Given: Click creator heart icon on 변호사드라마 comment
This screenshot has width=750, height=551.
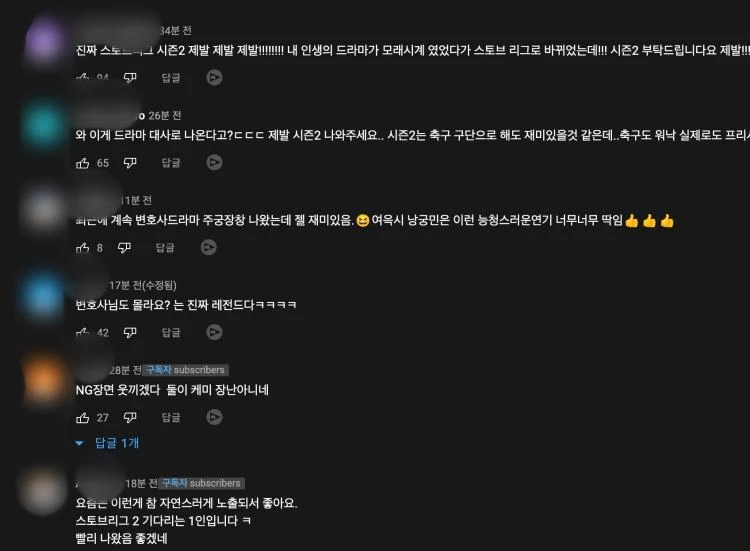Looking at the screenshot, I should tap(209, 247).
